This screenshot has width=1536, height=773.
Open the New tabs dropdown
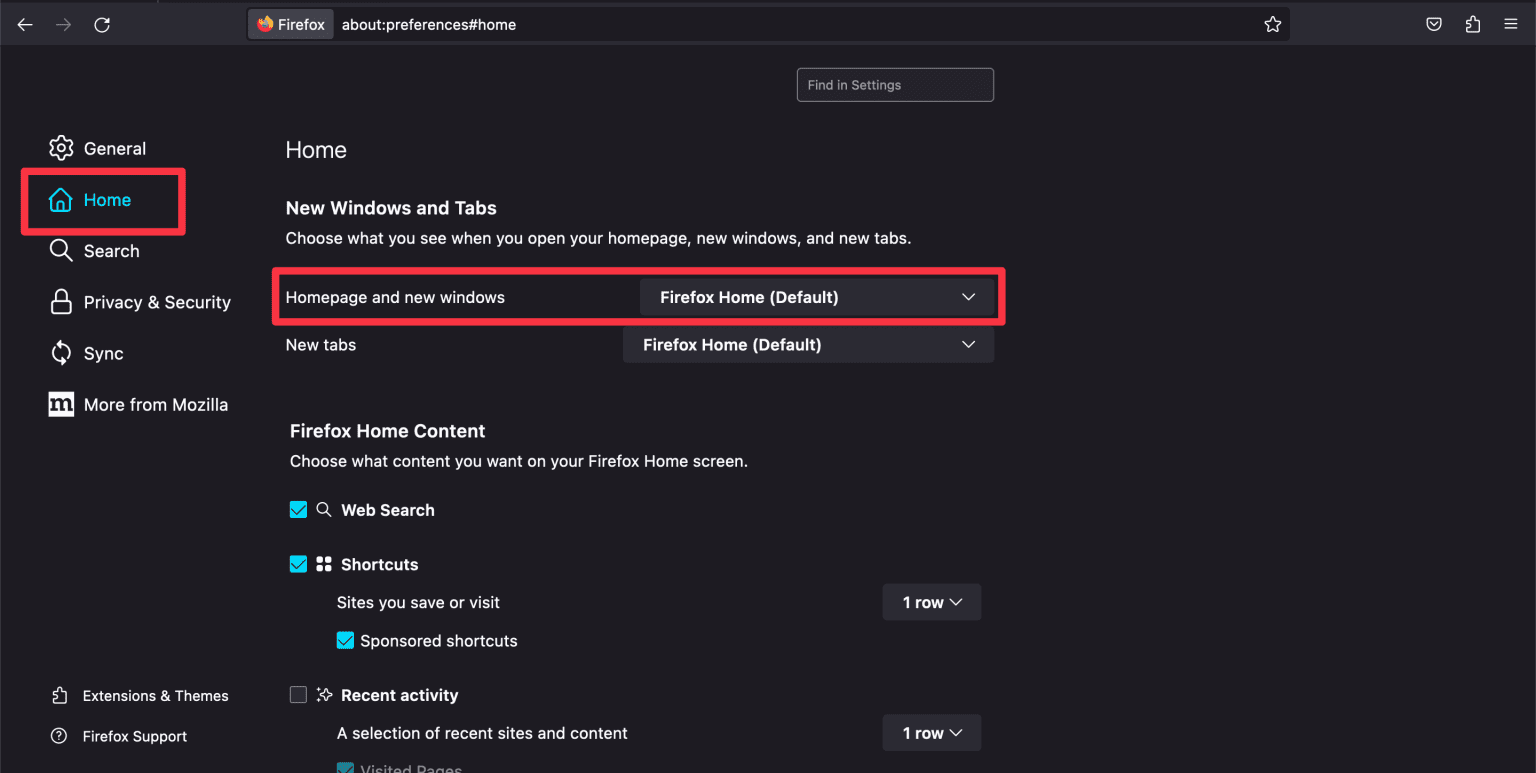808,344
